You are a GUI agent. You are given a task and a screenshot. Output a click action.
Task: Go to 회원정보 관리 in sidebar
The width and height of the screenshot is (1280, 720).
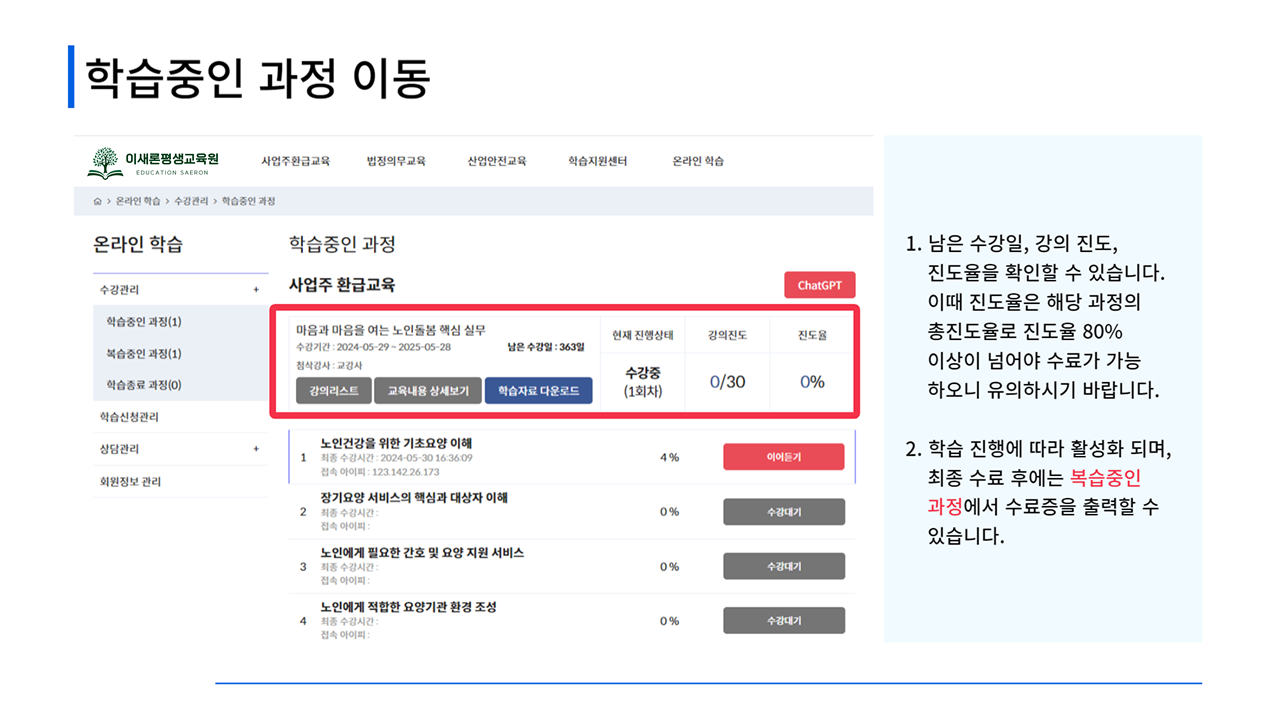tap(130, 481)
